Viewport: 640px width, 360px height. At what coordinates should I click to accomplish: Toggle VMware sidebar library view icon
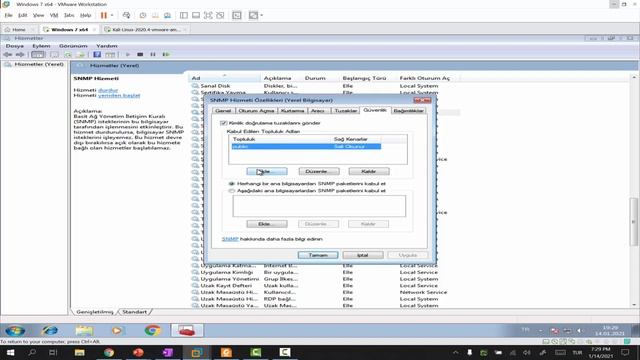(184, 15)
